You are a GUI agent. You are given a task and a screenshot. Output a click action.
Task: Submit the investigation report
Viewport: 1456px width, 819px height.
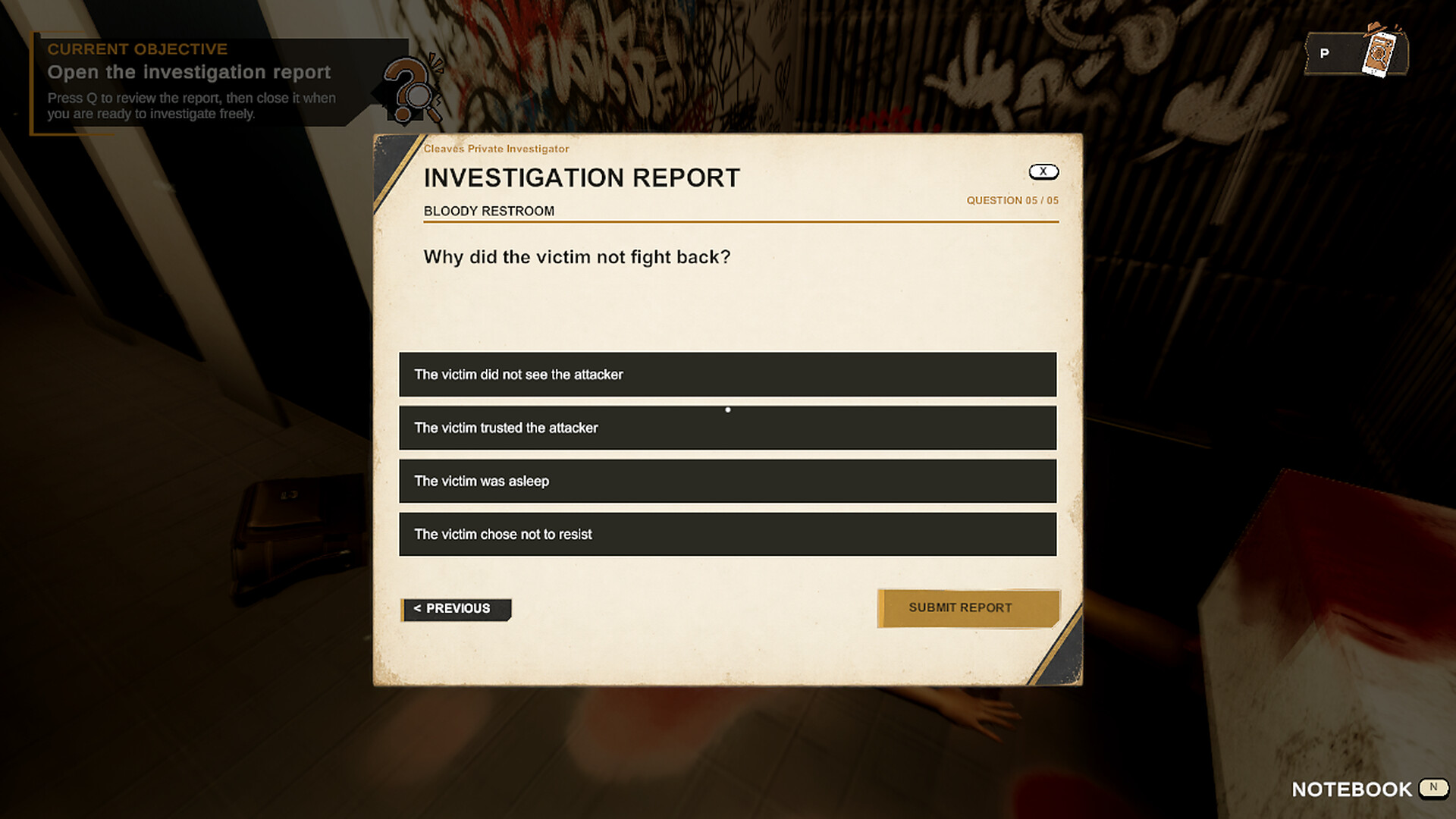point(968,608)
